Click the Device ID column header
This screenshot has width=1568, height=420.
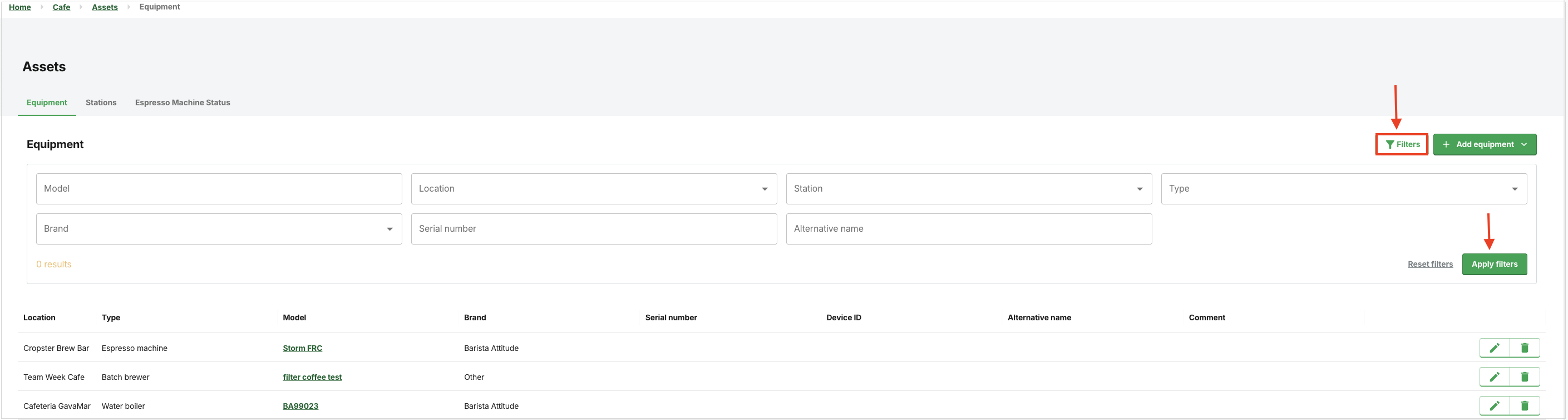(x=844, y=318)
